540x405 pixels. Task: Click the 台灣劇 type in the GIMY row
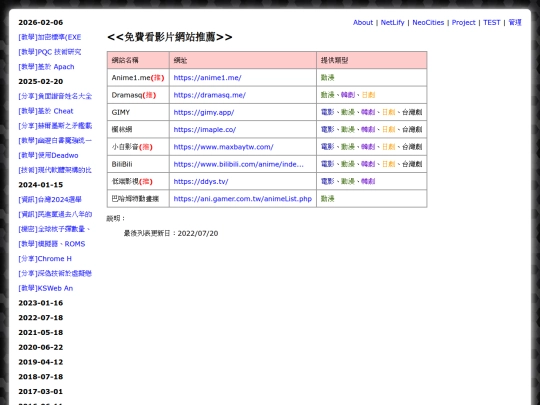point(412,112)
